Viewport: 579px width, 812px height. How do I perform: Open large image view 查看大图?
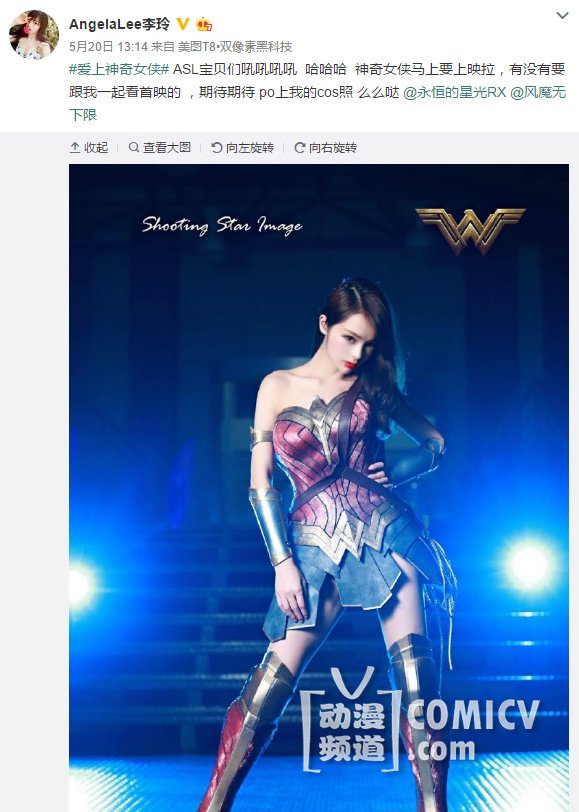(160, 148)
